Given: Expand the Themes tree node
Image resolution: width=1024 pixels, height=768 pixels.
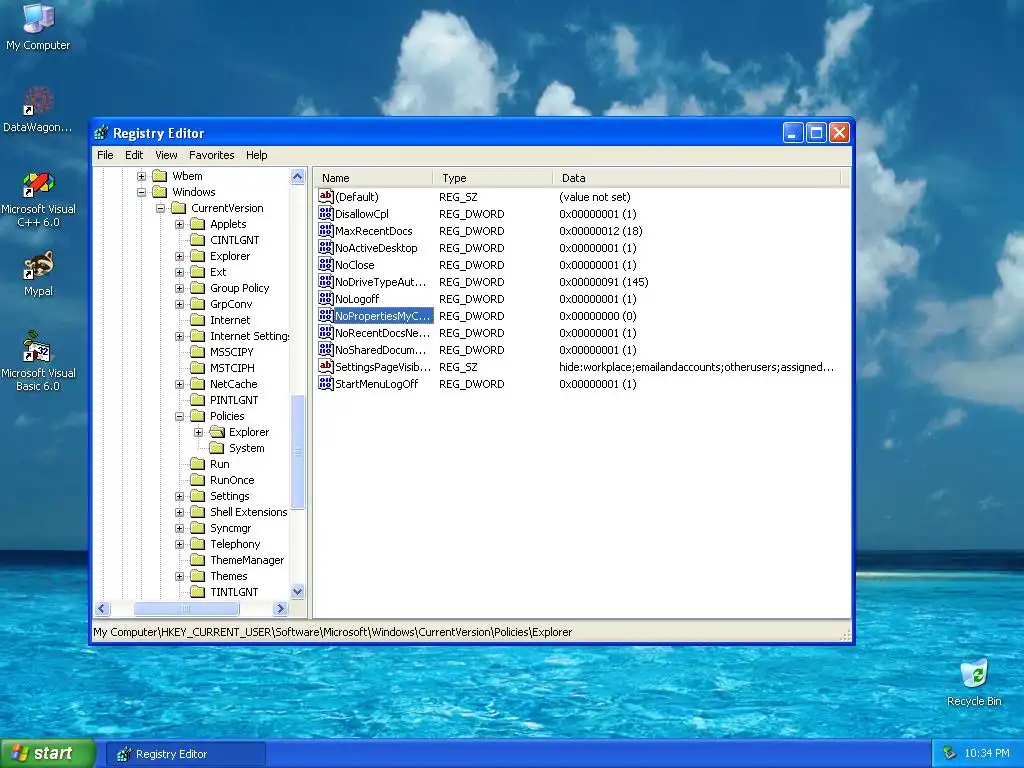Looking at the screenshot, I should click(x=180, y=576).
